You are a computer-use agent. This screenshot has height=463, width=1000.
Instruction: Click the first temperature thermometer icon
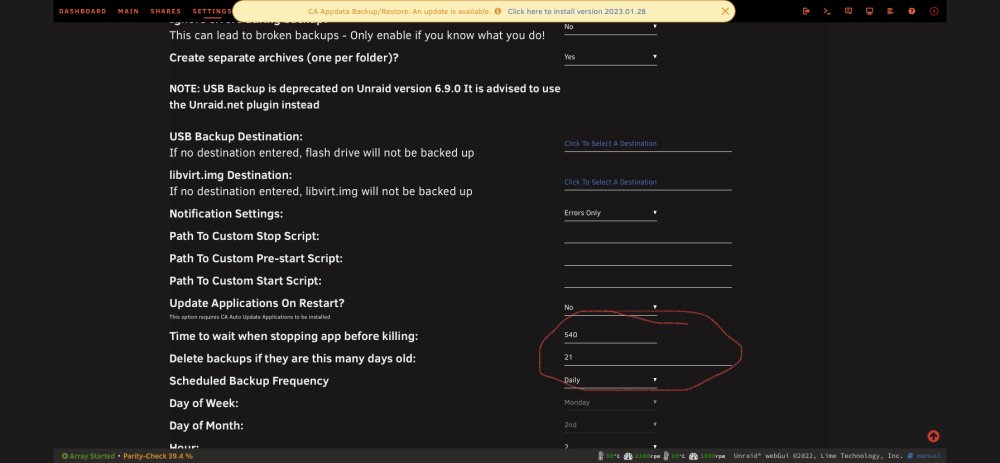click(601, 456)
